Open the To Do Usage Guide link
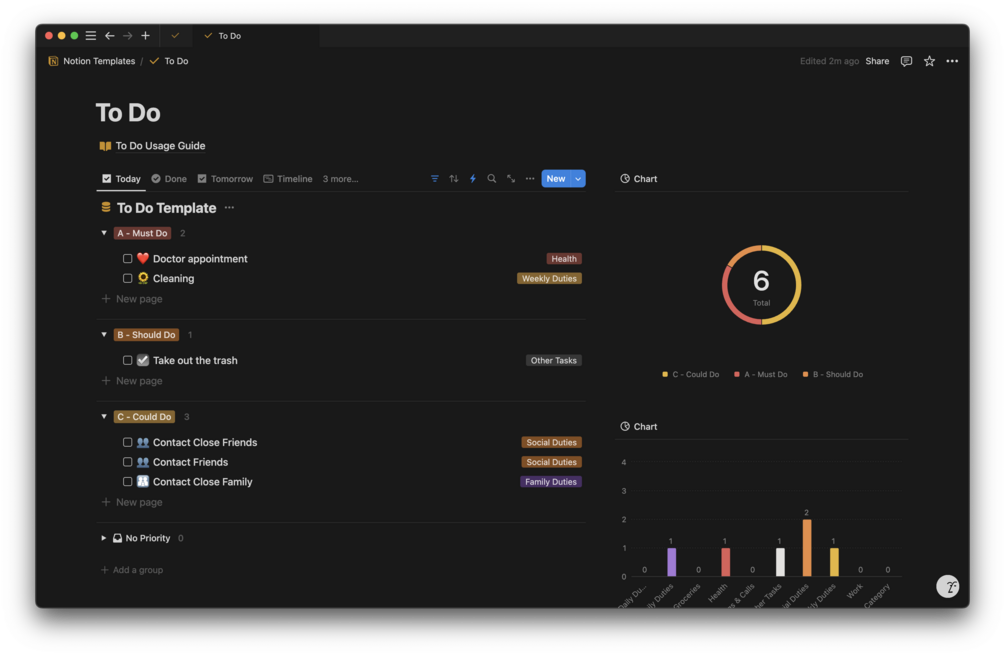Viewport: 1005px width, 655px height. [160, 146]
